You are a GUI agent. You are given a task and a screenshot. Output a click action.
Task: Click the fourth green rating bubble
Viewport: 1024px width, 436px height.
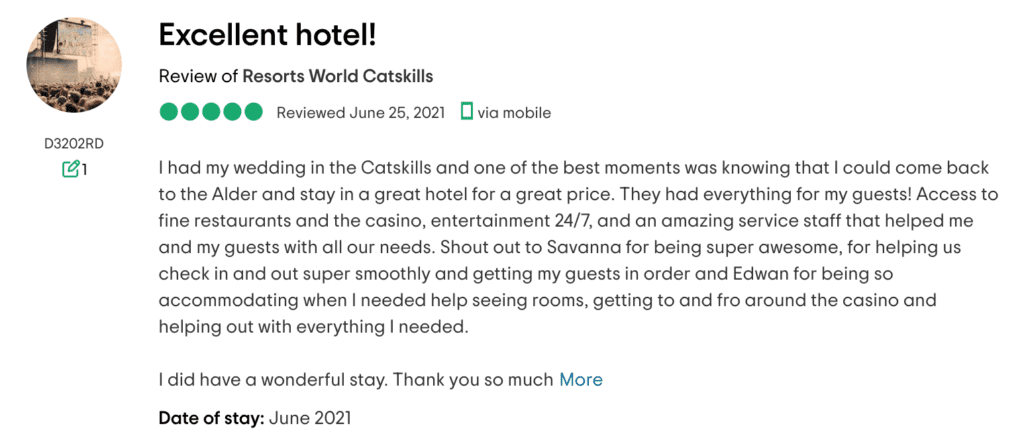pyautogui.click(x=232, y=112)
